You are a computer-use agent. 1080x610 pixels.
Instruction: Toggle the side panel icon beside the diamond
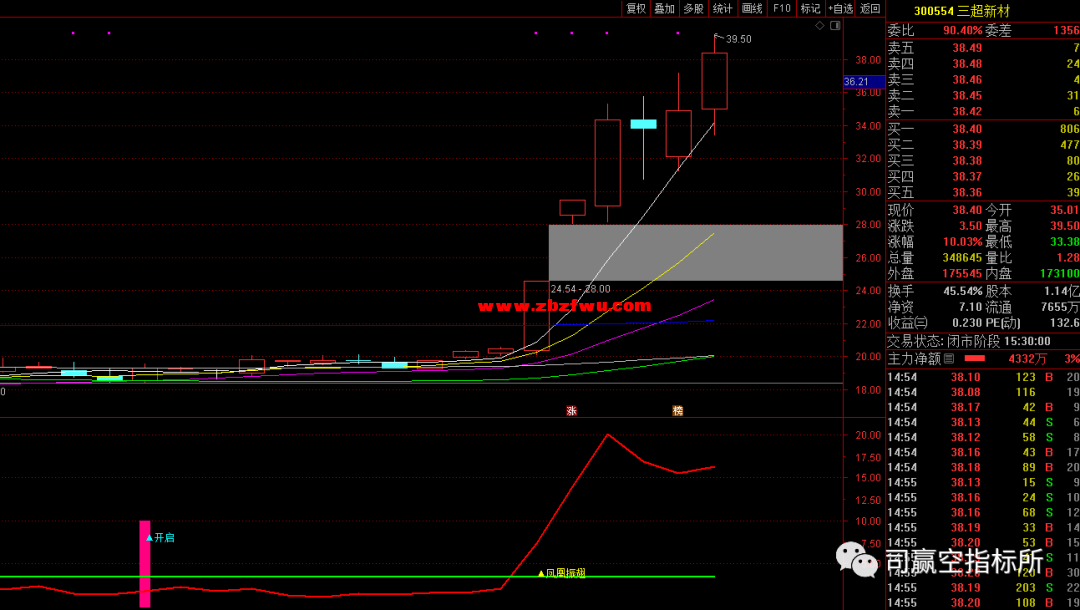pyautogui.click(x=835, y=25)
